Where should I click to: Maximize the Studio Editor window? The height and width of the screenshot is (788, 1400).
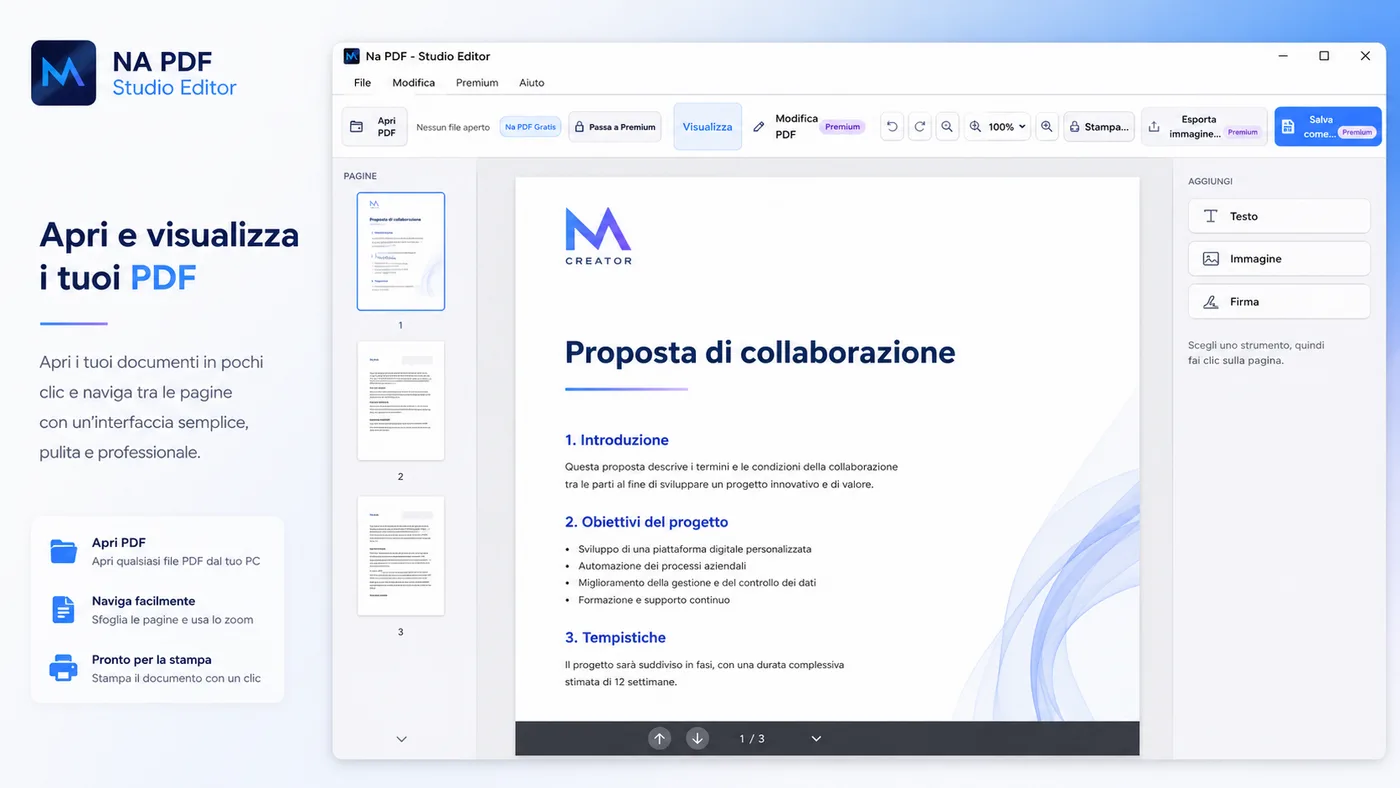pyautogui.click(x=1324, y=56)
